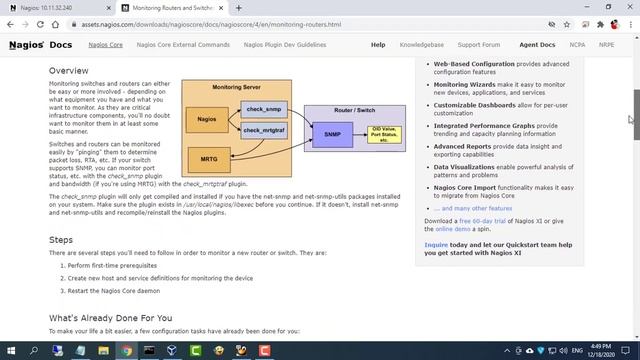This screenshot has height=360, width=640.
Task: Open the browser home page
Action: click(x=55, y=24)
